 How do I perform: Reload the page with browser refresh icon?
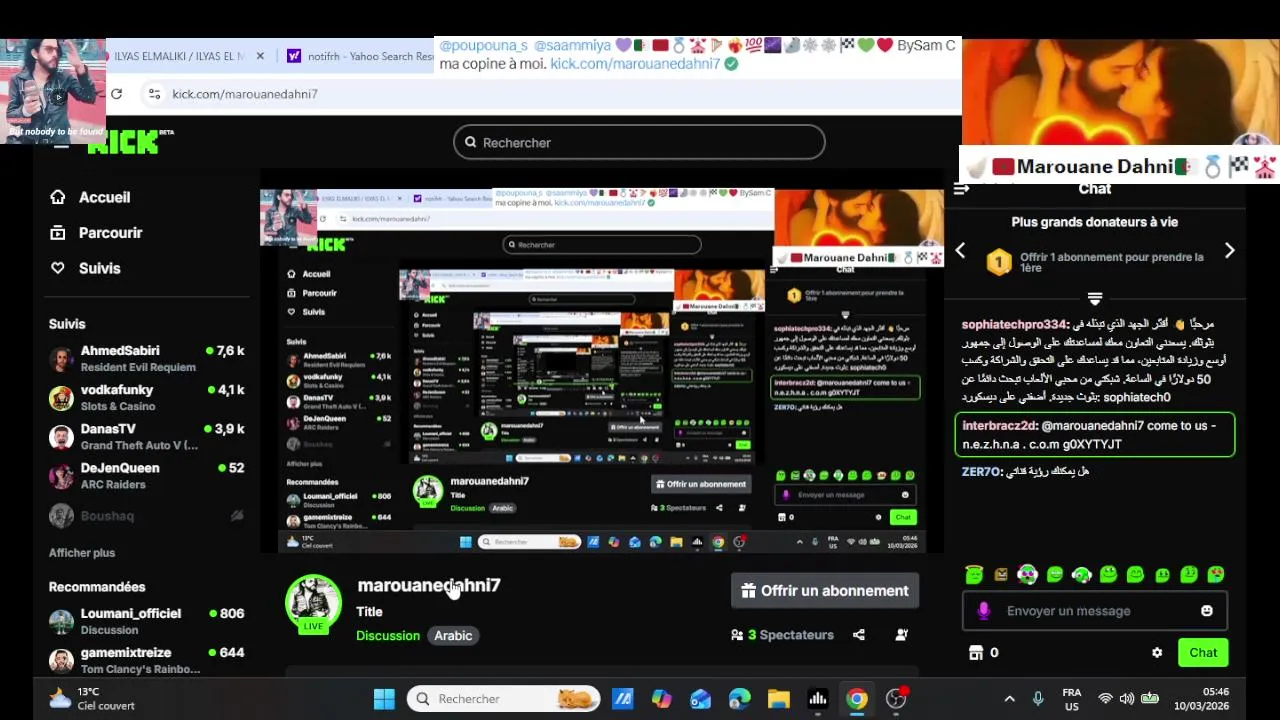click(117, 93)
